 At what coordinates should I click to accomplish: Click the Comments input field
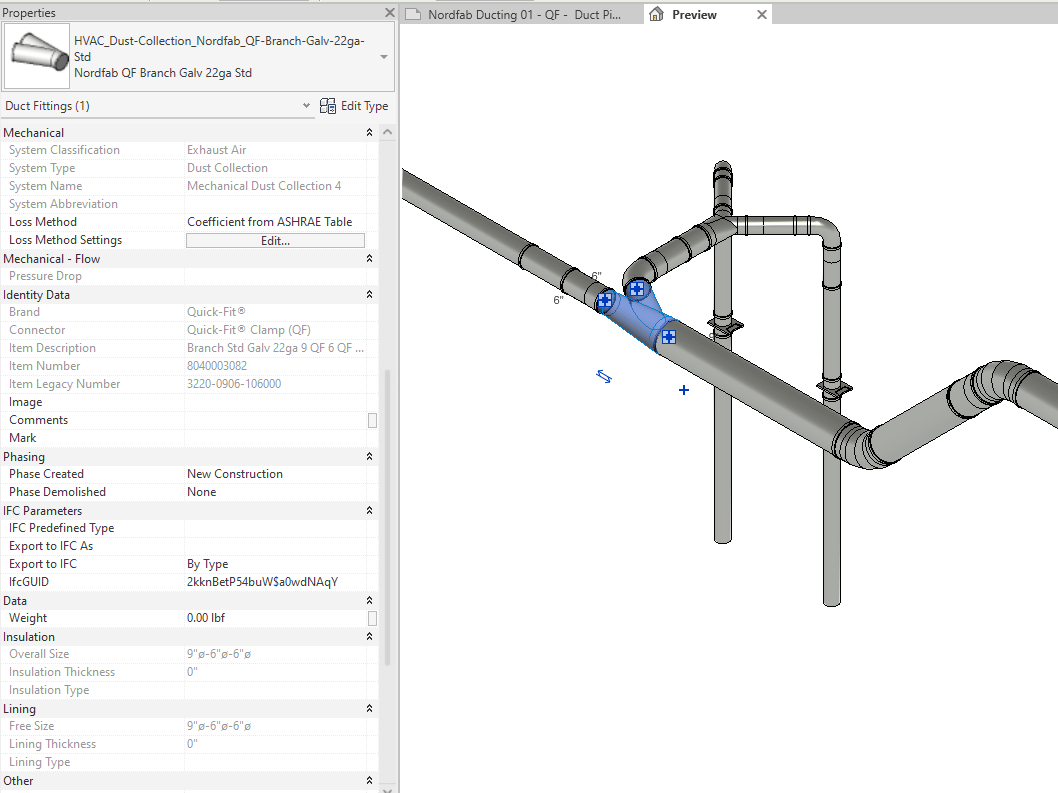pos(270,419)
